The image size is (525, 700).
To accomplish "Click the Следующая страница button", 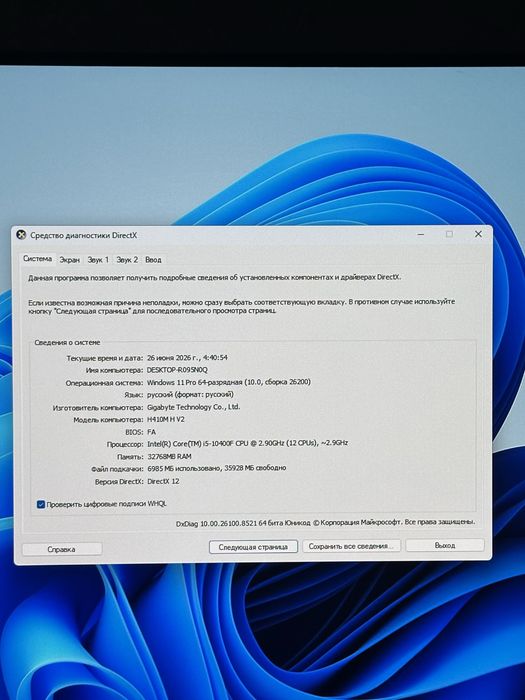I will [253, 547].
